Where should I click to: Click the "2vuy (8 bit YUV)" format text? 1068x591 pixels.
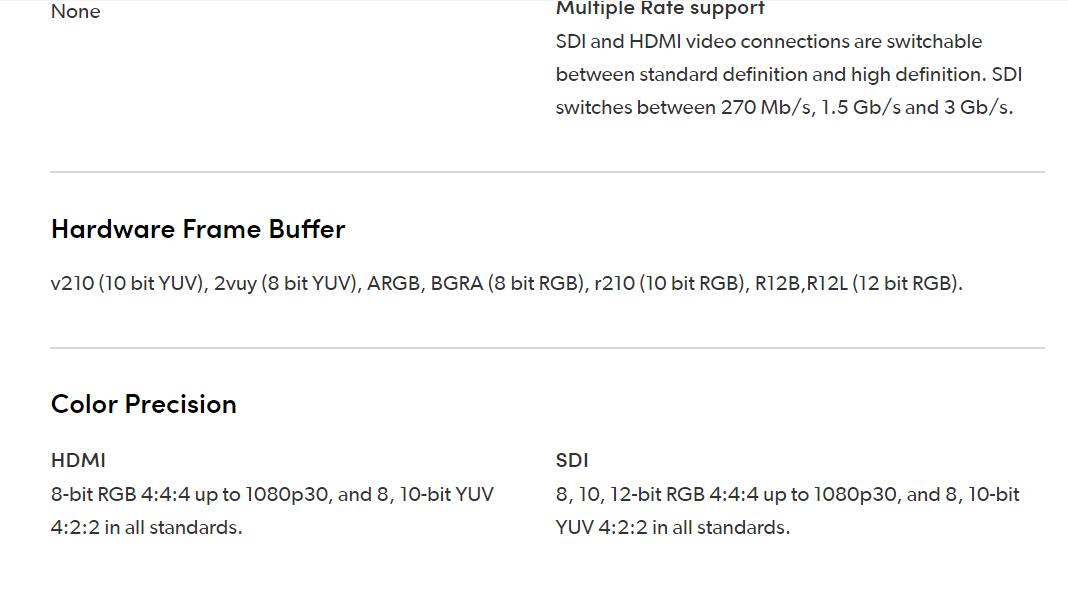(286, 283)
